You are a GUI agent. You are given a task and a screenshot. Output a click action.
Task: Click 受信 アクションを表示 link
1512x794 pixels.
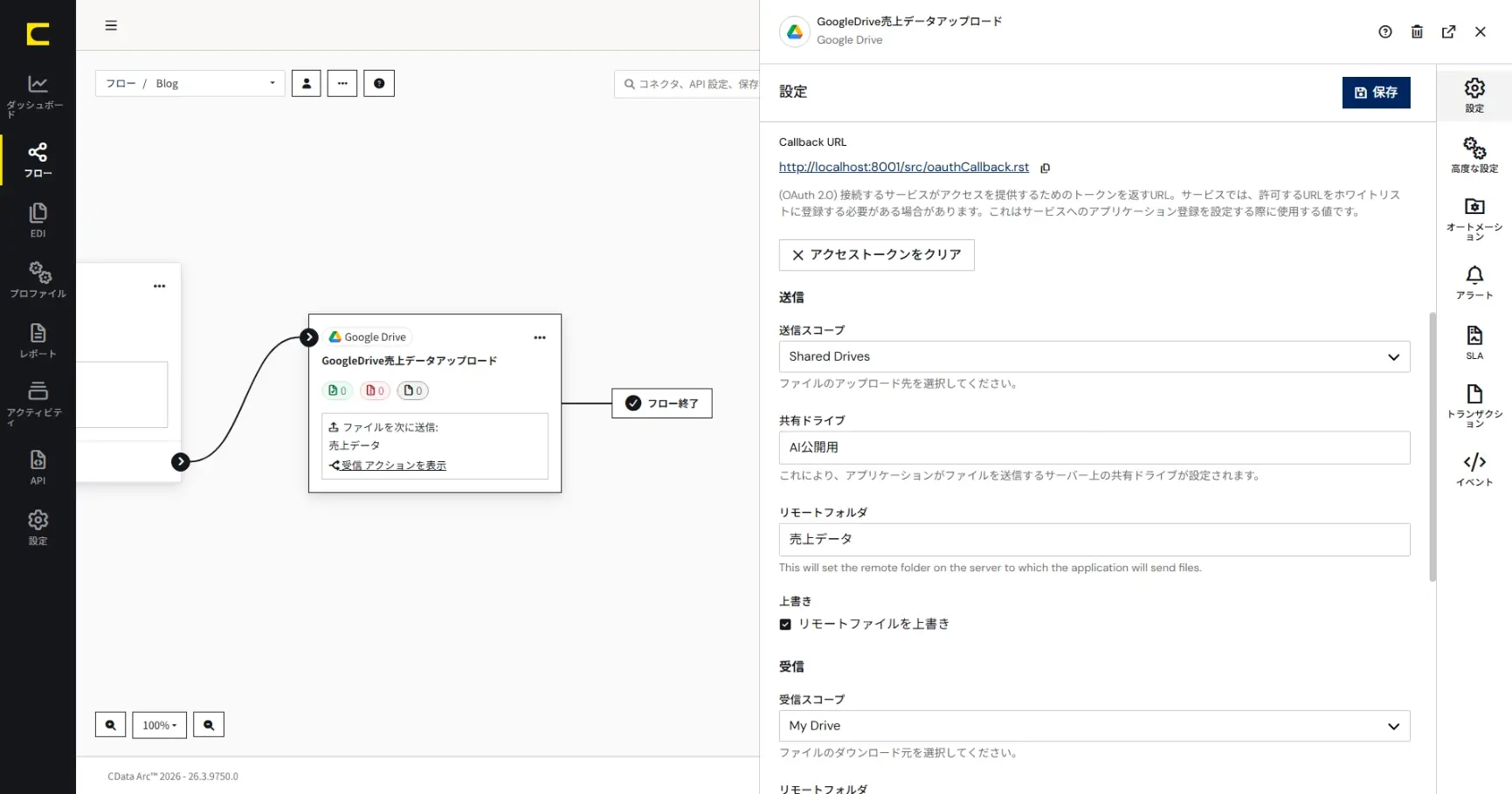pyautogui.click(x=393, y=466)
